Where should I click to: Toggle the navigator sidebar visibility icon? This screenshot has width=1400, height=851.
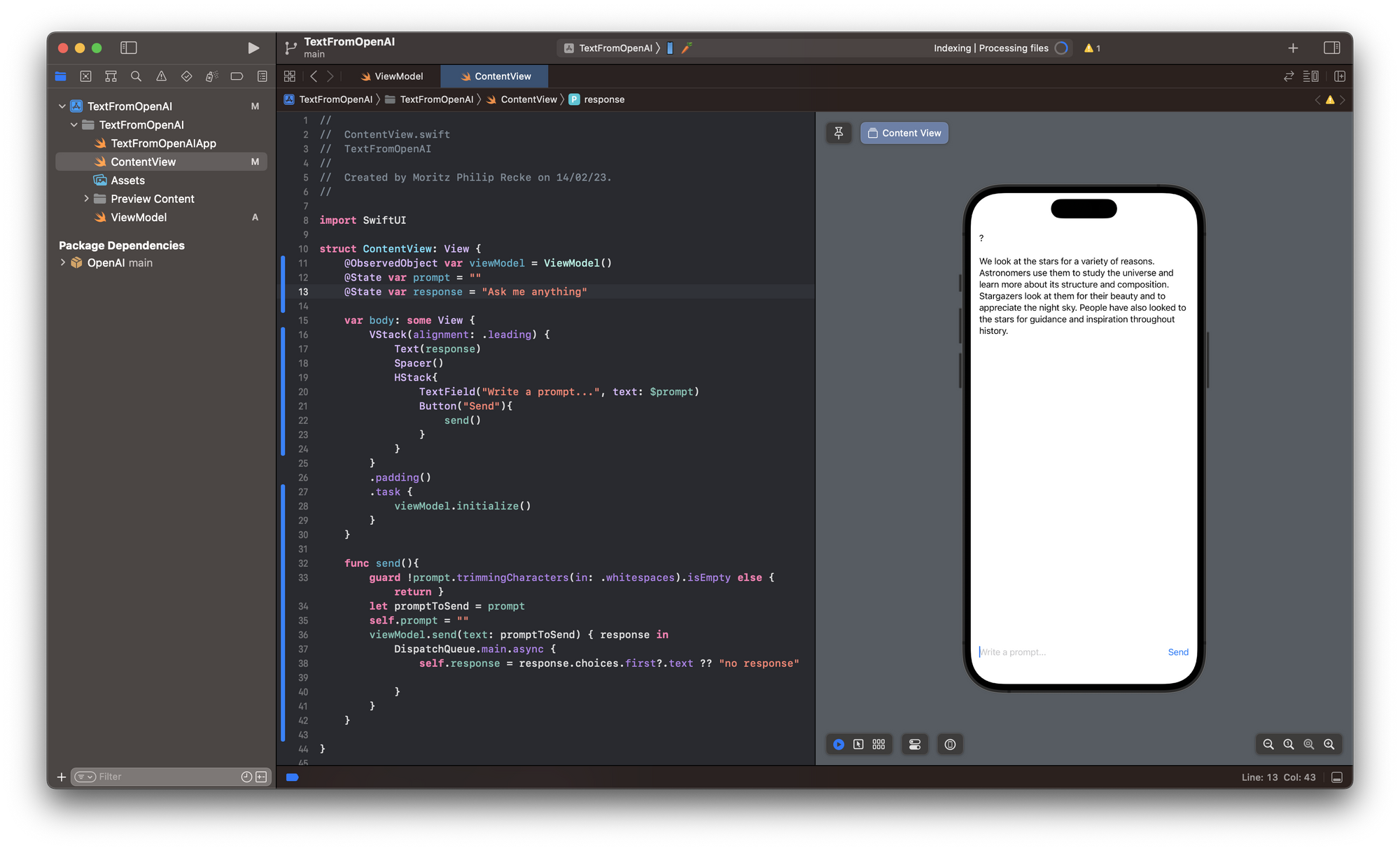click(x=129, y=48)
